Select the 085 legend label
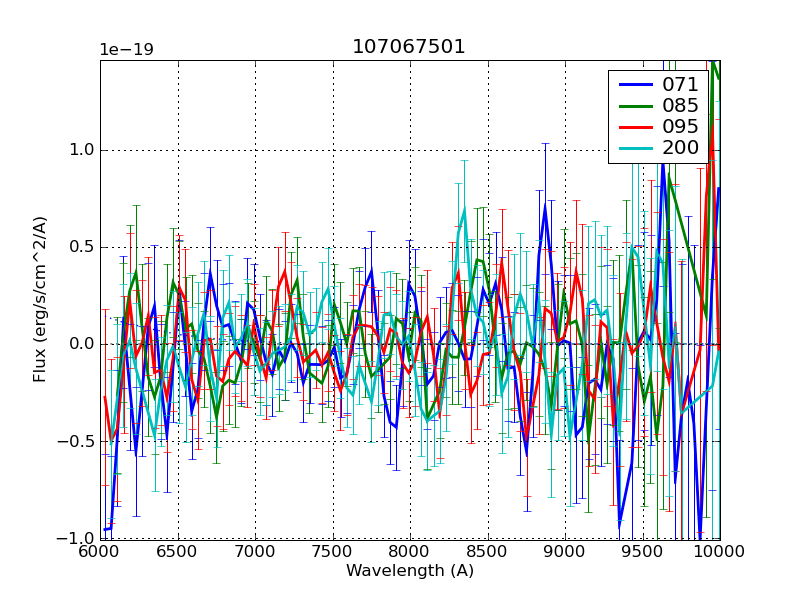 [681, 105]
